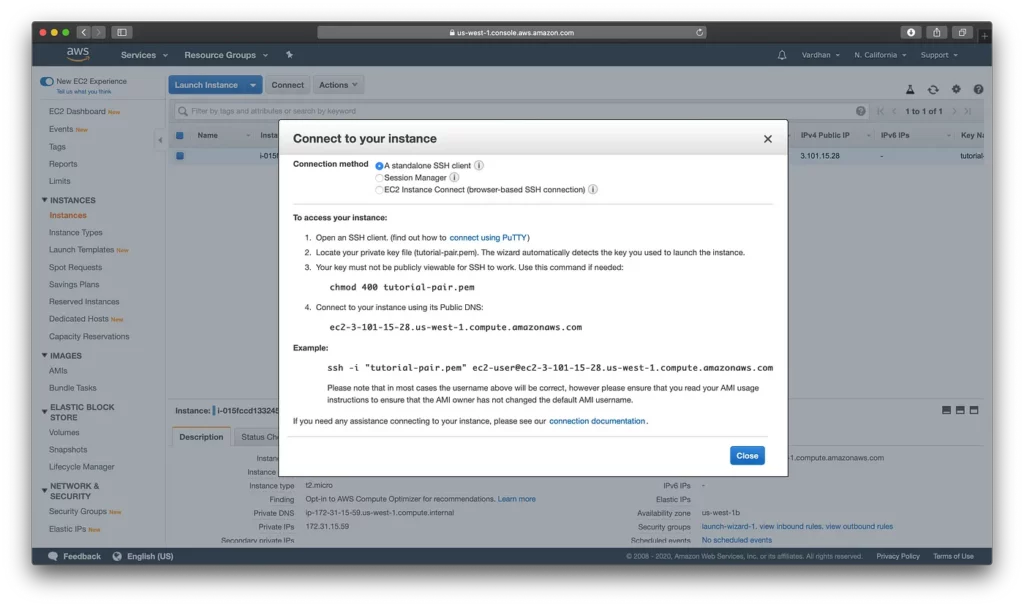Refresh the instances list

coord(933,90)
